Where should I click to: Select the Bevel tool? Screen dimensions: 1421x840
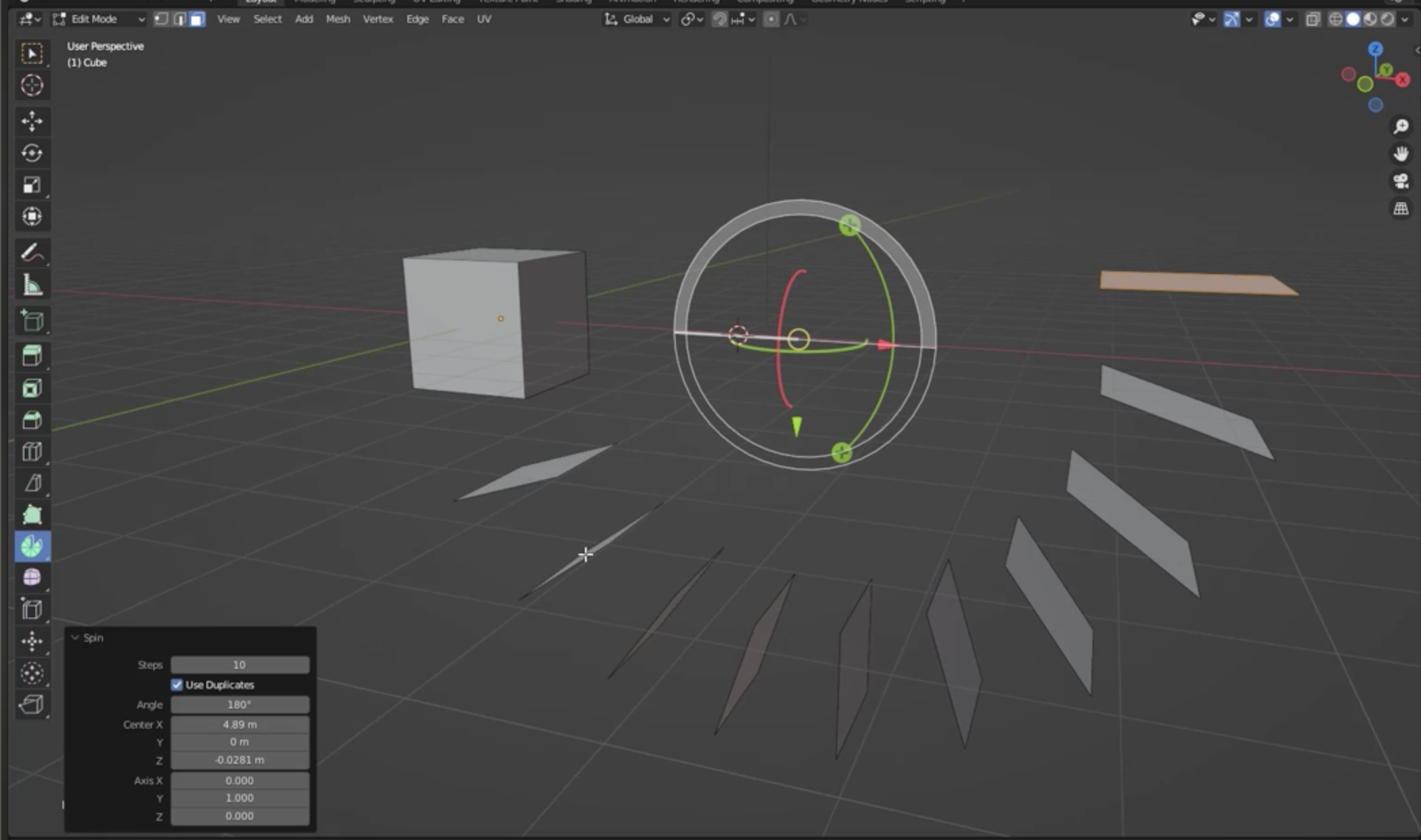click(32, 420)
